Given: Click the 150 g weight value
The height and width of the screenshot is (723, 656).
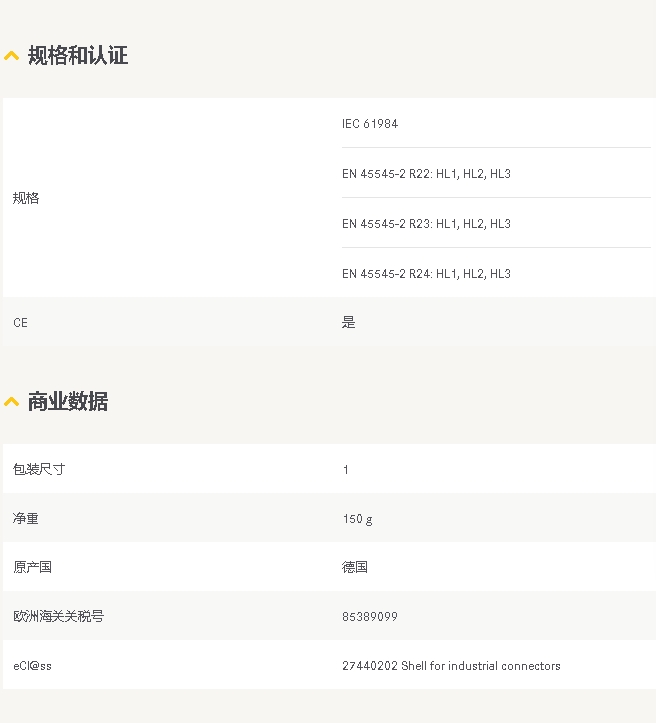Looking at the screenshot, I should coord(357,519).
